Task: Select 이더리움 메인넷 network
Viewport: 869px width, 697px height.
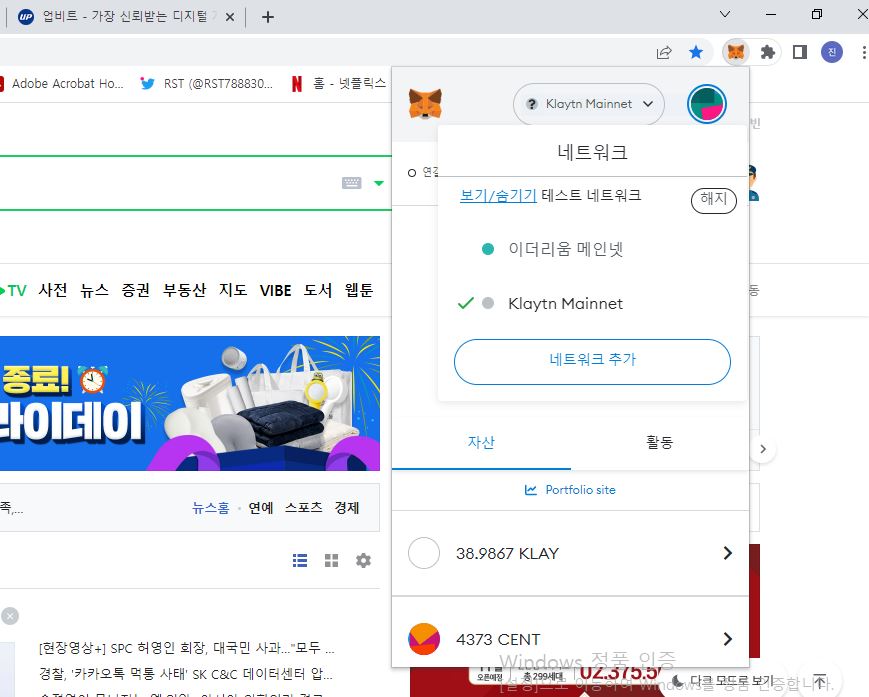Action: click(x=565, y=249)
